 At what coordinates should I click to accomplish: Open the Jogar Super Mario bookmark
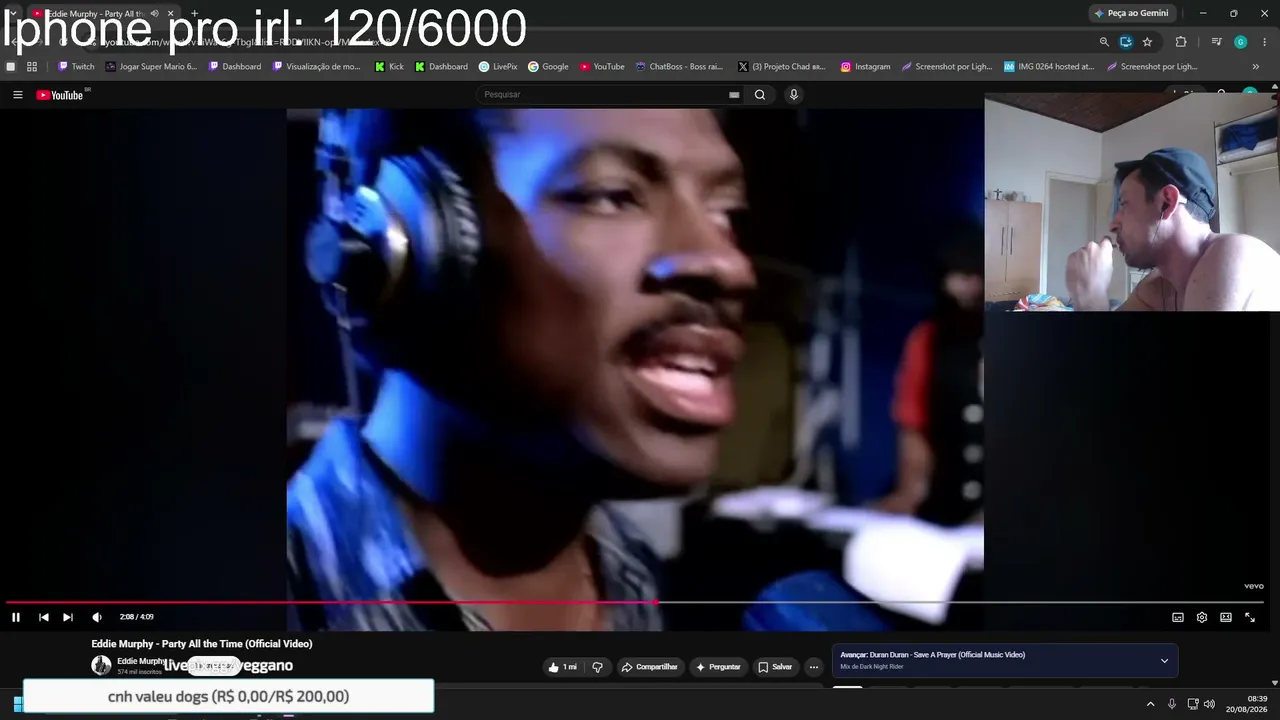(x=152, y=67)
